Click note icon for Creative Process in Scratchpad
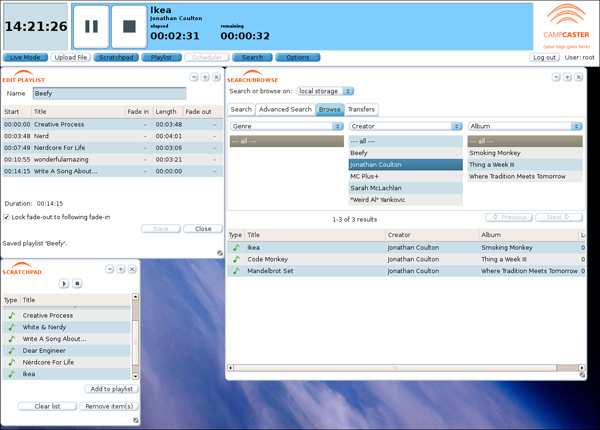 tap(12, 315)
